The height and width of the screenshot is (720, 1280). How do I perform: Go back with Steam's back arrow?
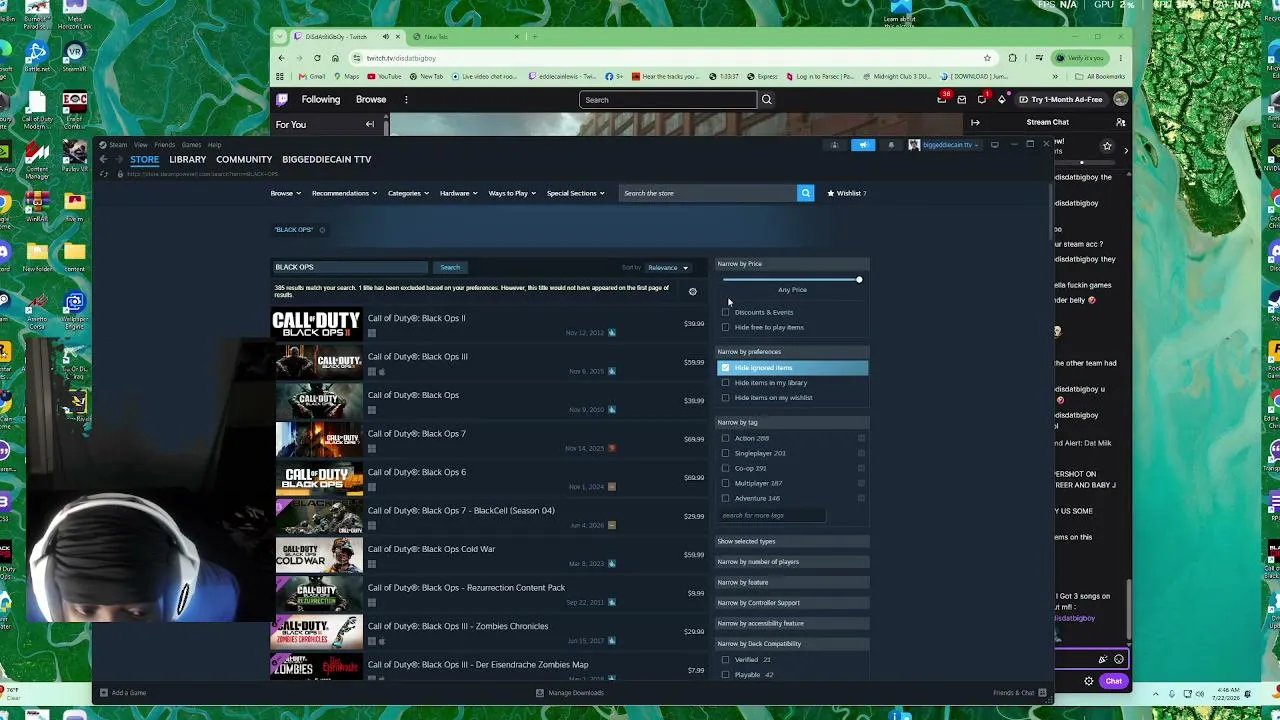[x=103, y=159]
